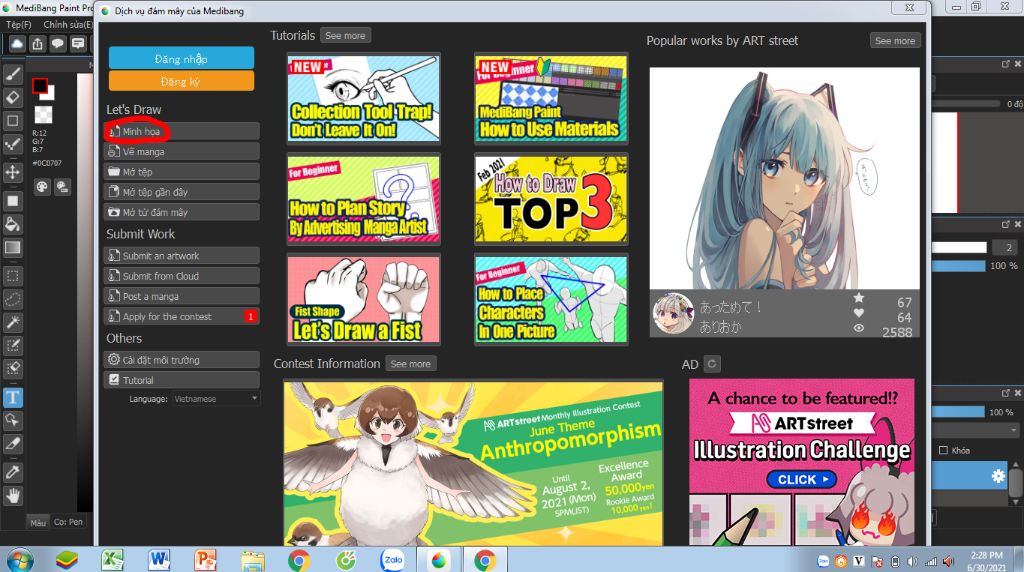Image resolution: width=1024 pixels, height=572 pixels.
Task: Open Let's Draw a Fist tutorial
Action: pyautogui.click(x=364, y=300)
